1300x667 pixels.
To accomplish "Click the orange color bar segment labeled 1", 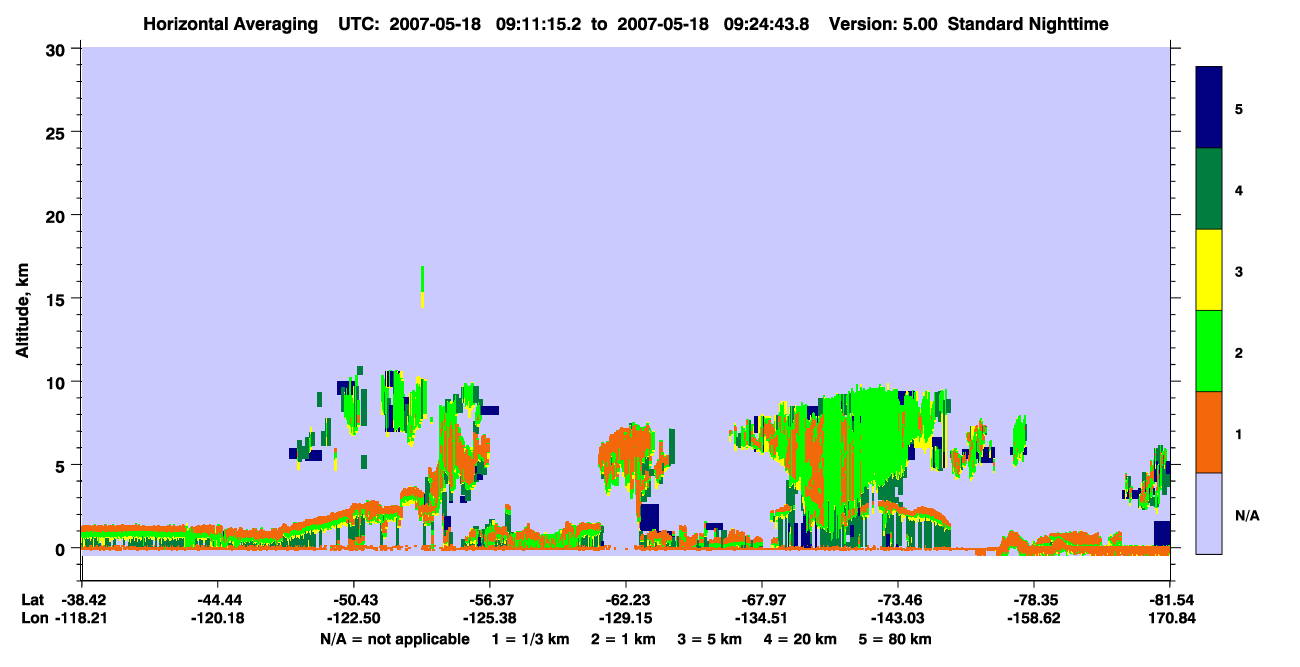I will pos(1209,432).
